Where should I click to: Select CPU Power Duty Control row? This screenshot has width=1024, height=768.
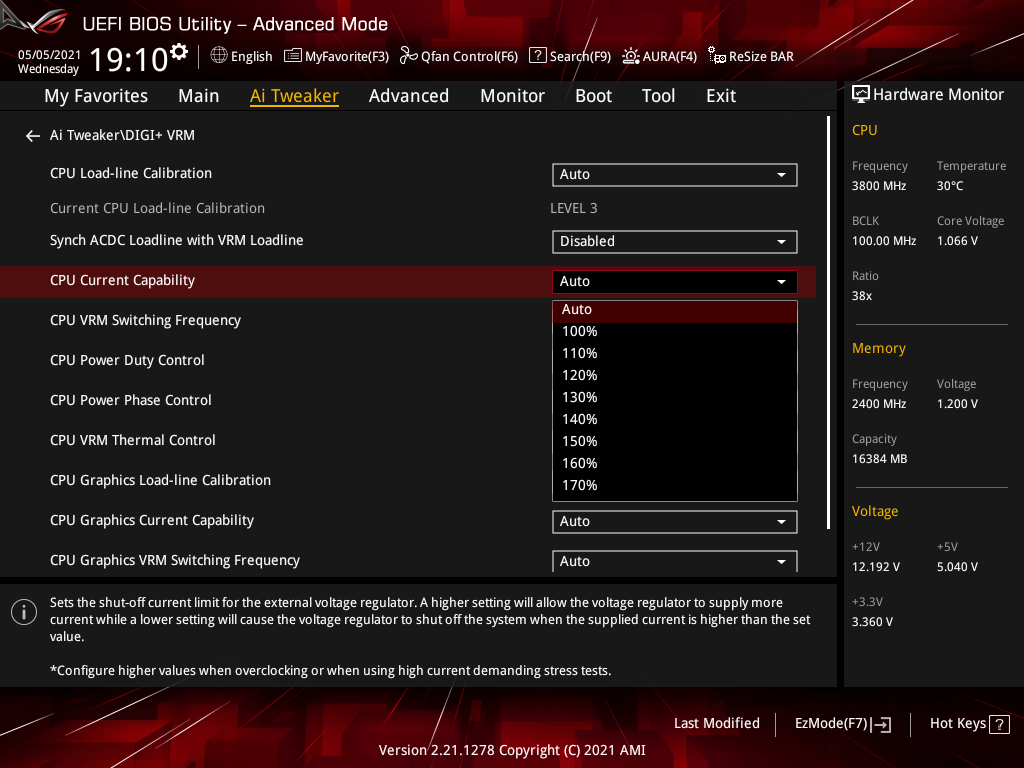127,360
